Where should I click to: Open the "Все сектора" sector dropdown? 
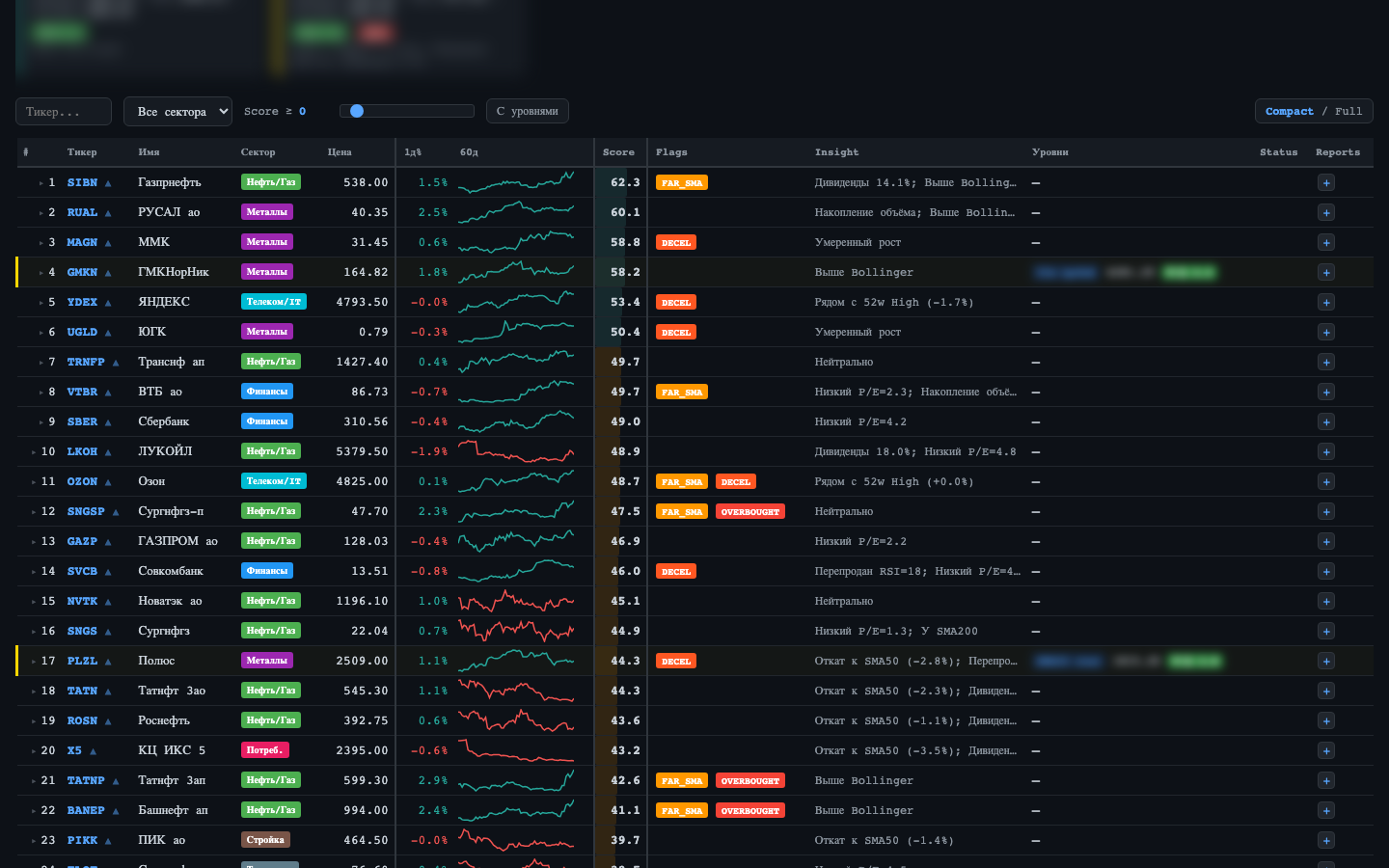[177, 112]
